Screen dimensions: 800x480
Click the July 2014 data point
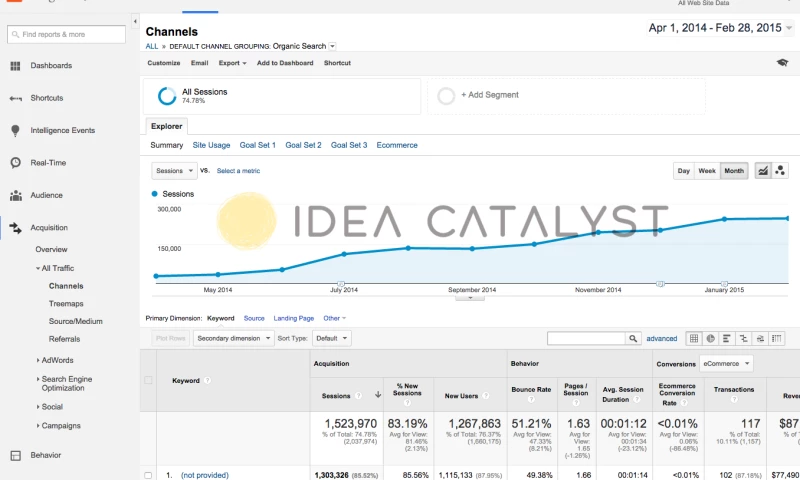click(344, 254)
